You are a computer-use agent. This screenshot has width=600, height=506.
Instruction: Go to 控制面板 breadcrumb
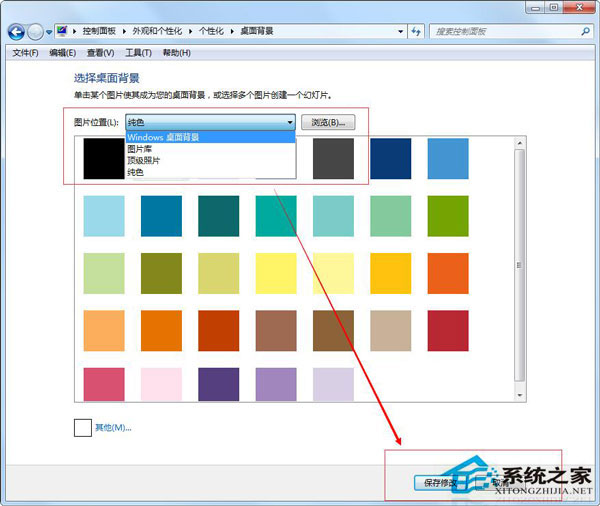[99, 31]
